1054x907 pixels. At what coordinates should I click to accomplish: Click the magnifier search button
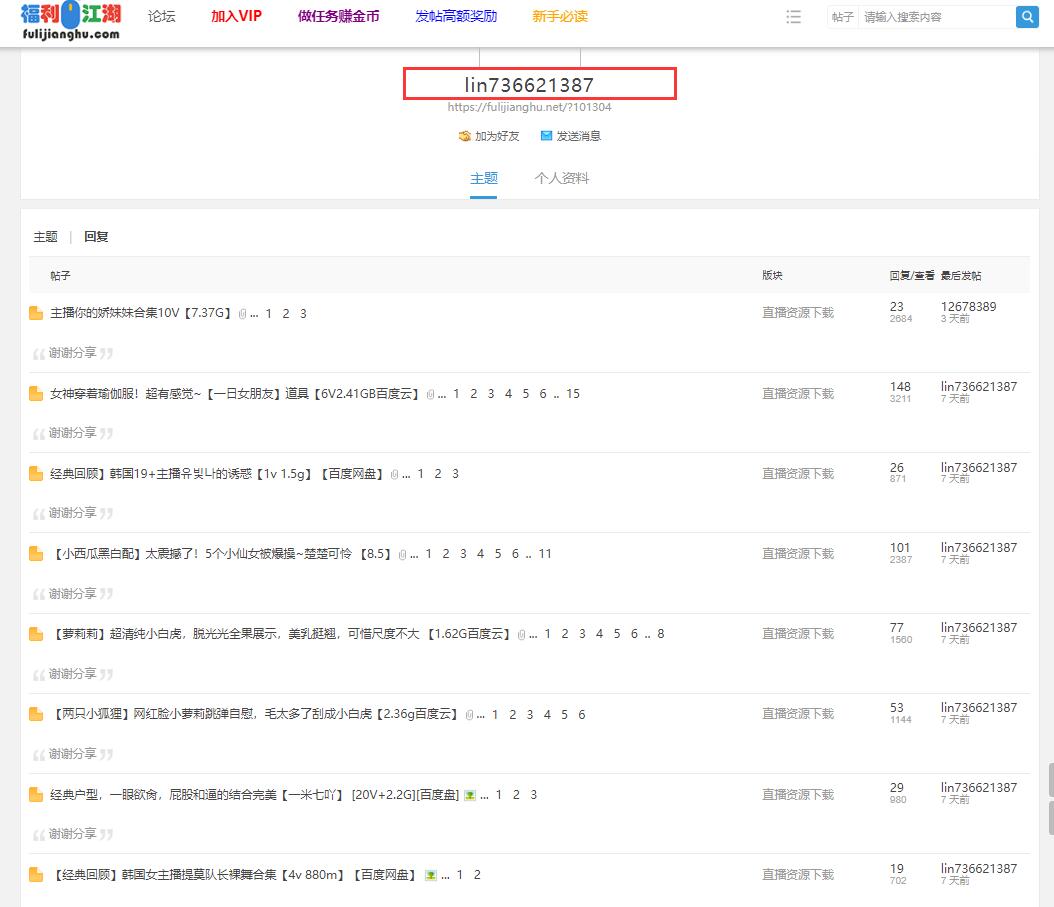coord(1026,17)
